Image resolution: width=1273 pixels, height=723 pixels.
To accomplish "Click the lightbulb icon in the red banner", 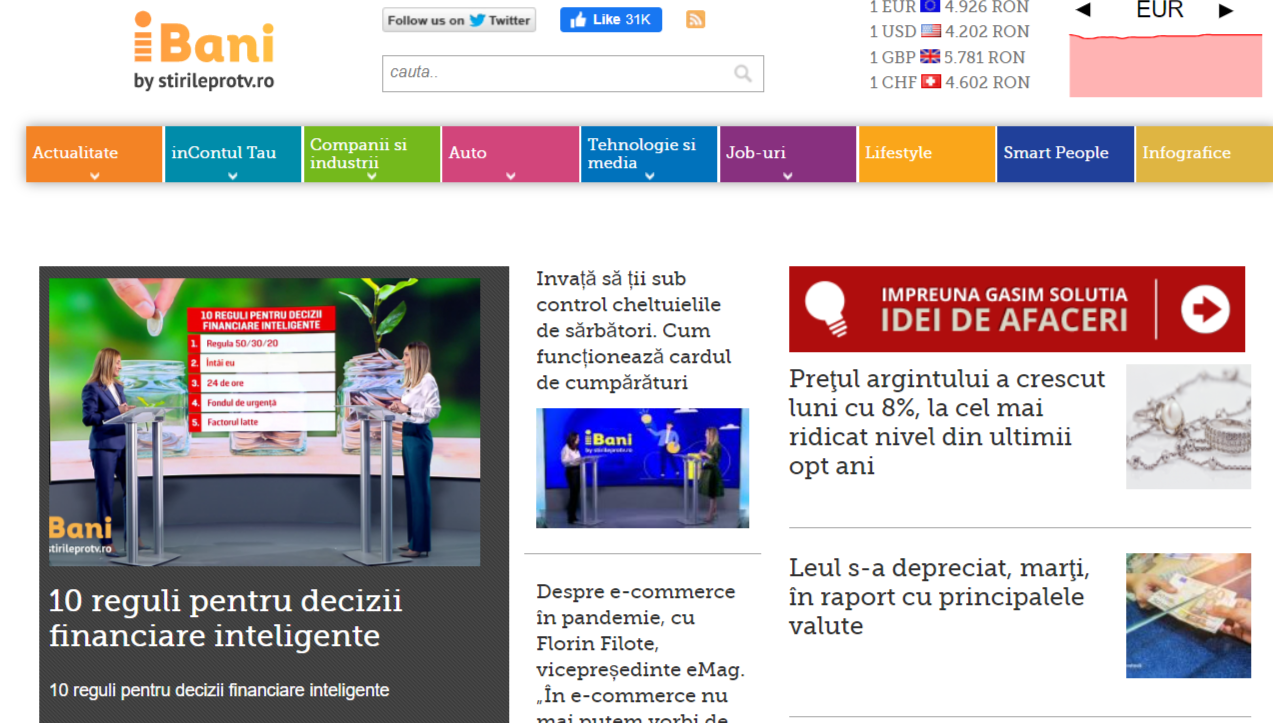I will 825,308.
